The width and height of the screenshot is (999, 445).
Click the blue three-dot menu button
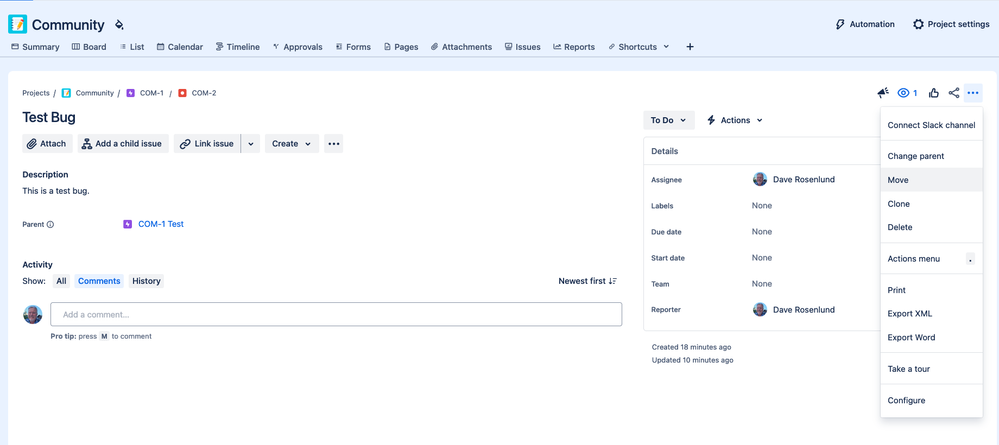[x=973, y=93]
